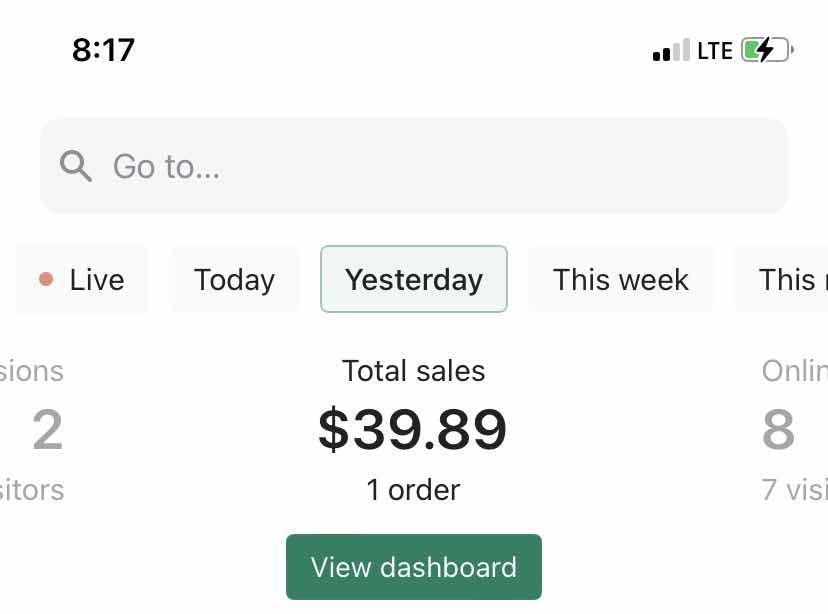Image resolution: width=828 pixels, height=614 pixels.
Task: Tap the $39.89 sales amount
Action: (413, 429)
